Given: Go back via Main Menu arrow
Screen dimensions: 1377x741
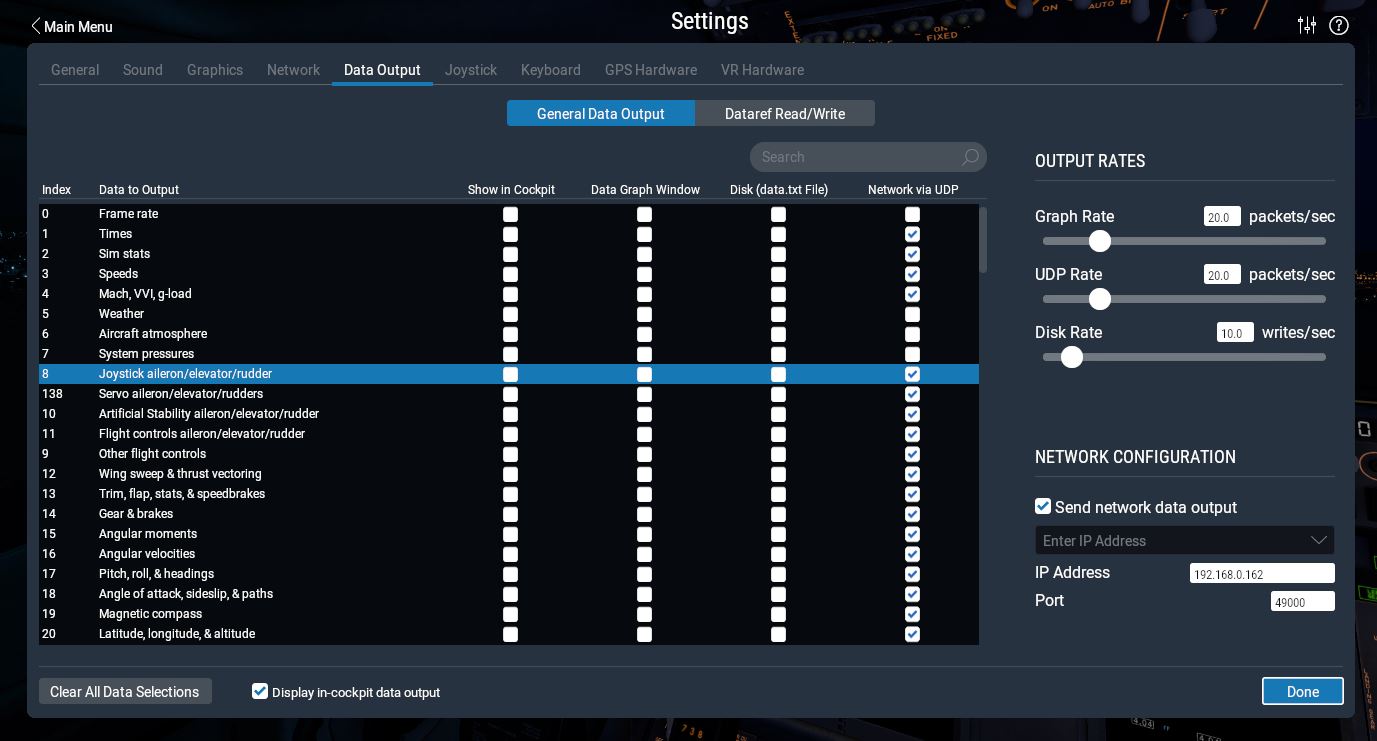Looking at the screenshot, I should (71, 26).
